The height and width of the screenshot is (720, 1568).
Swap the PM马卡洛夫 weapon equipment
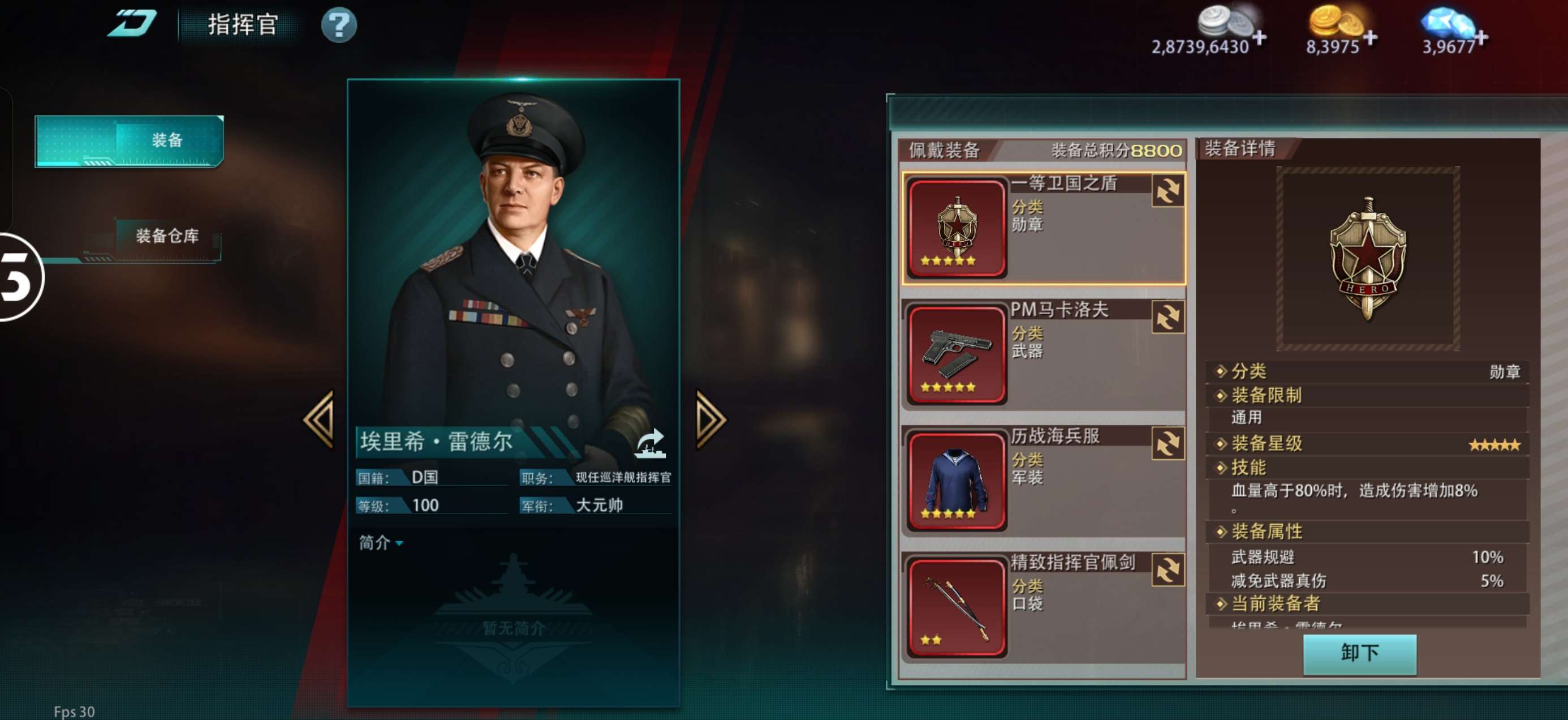pos(1168,317)
